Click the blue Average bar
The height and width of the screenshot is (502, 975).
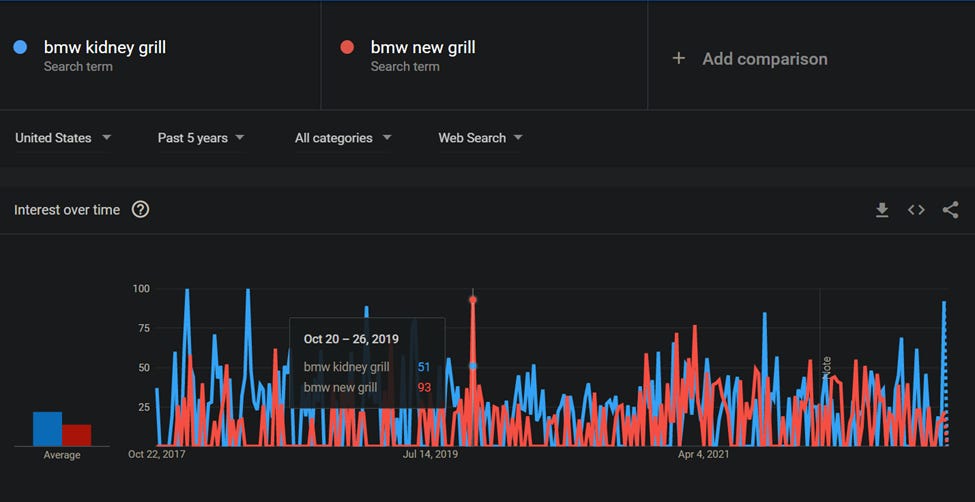[47, 429]
